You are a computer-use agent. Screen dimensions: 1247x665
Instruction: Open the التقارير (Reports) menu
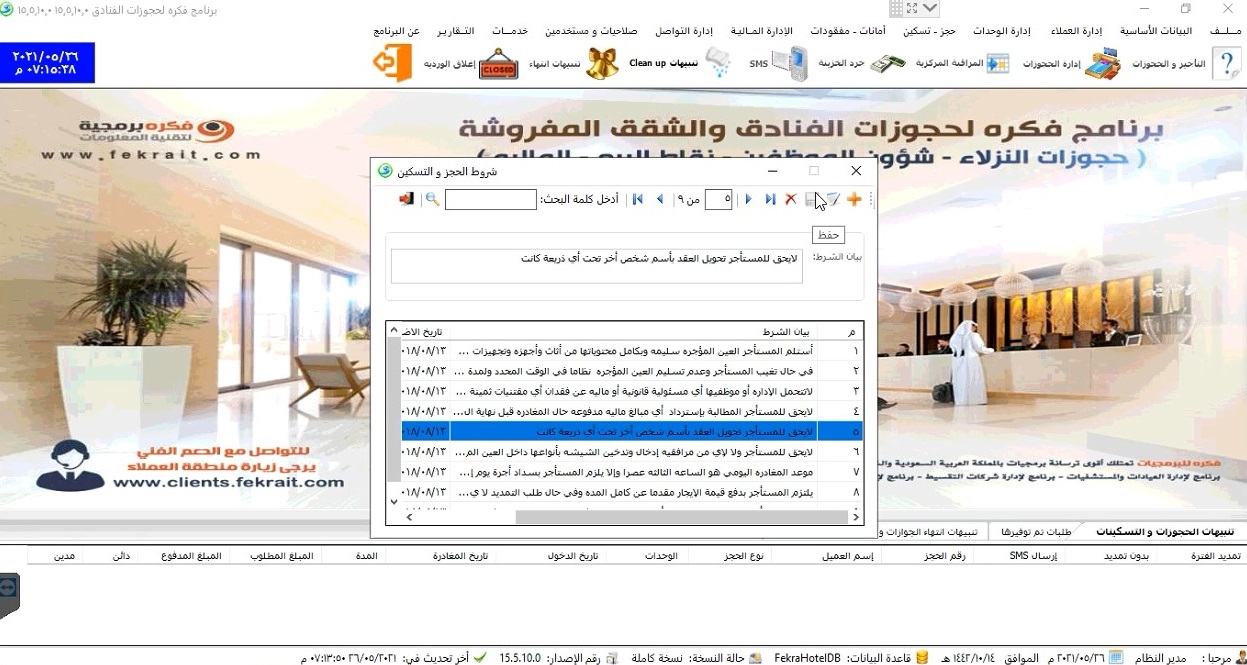pyautogui.click(x=456, y=31)
